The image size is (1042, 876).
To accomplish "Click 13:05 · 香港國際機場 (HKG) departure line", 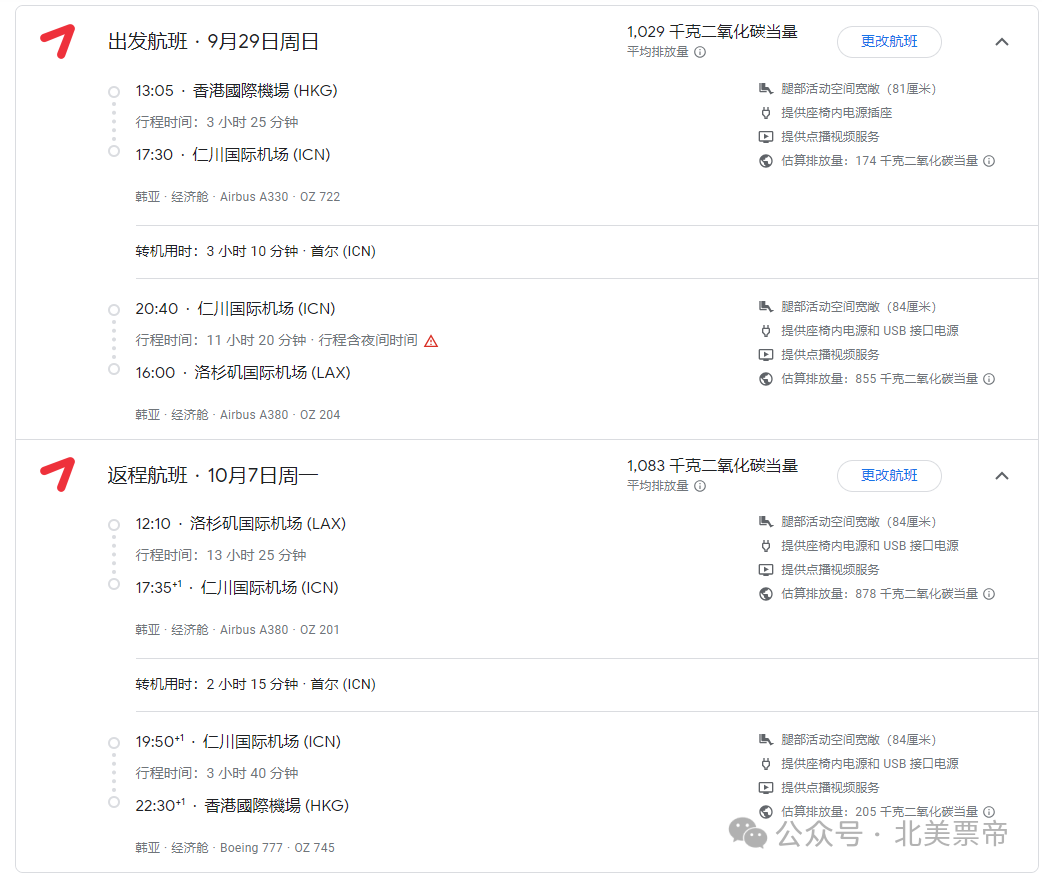I will click(x=236, y=90).
